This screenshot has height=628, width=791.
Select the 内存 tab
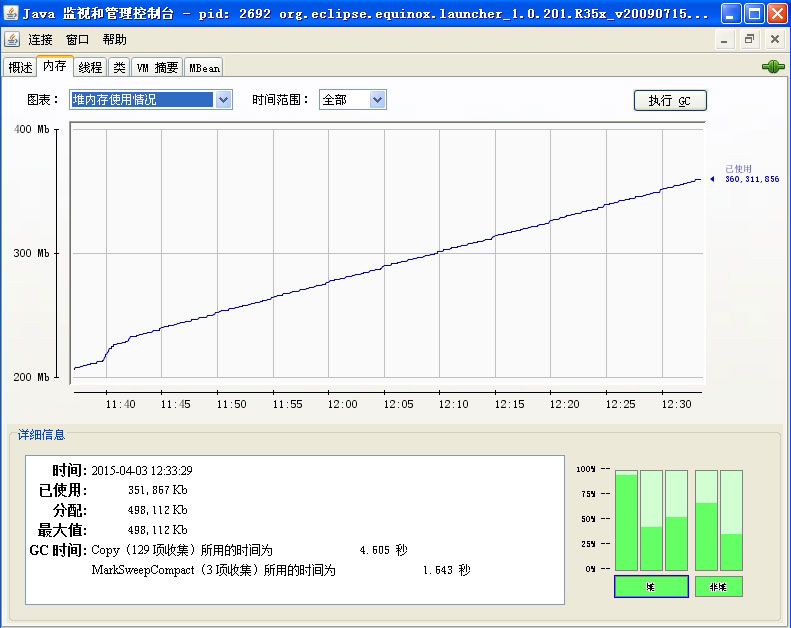click(x=54, y=66)
